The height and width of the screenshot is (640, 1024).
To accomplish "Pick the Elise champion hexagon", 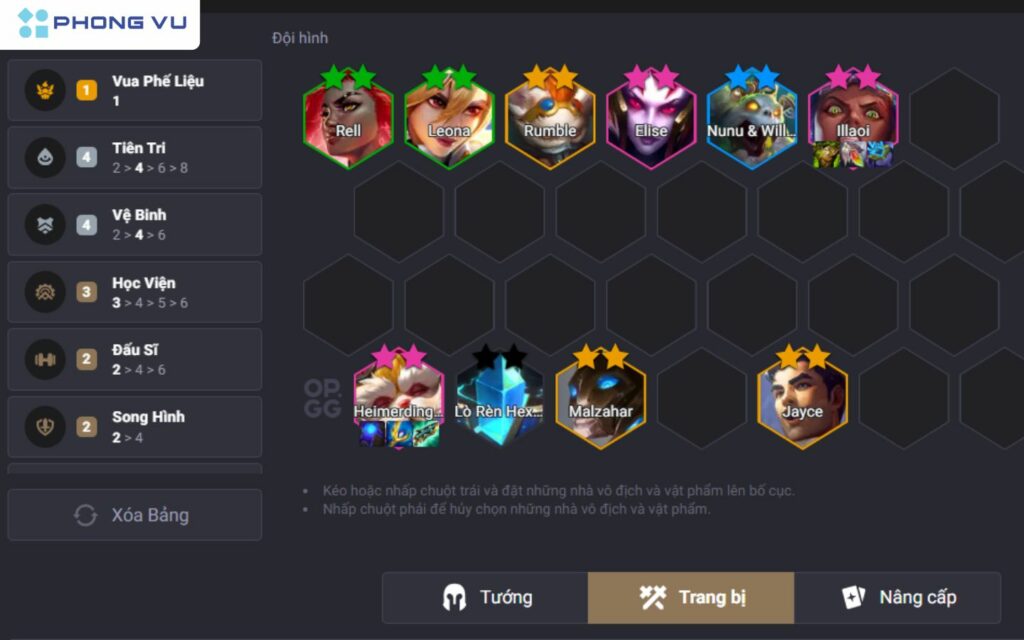I will tap(651, 118).
